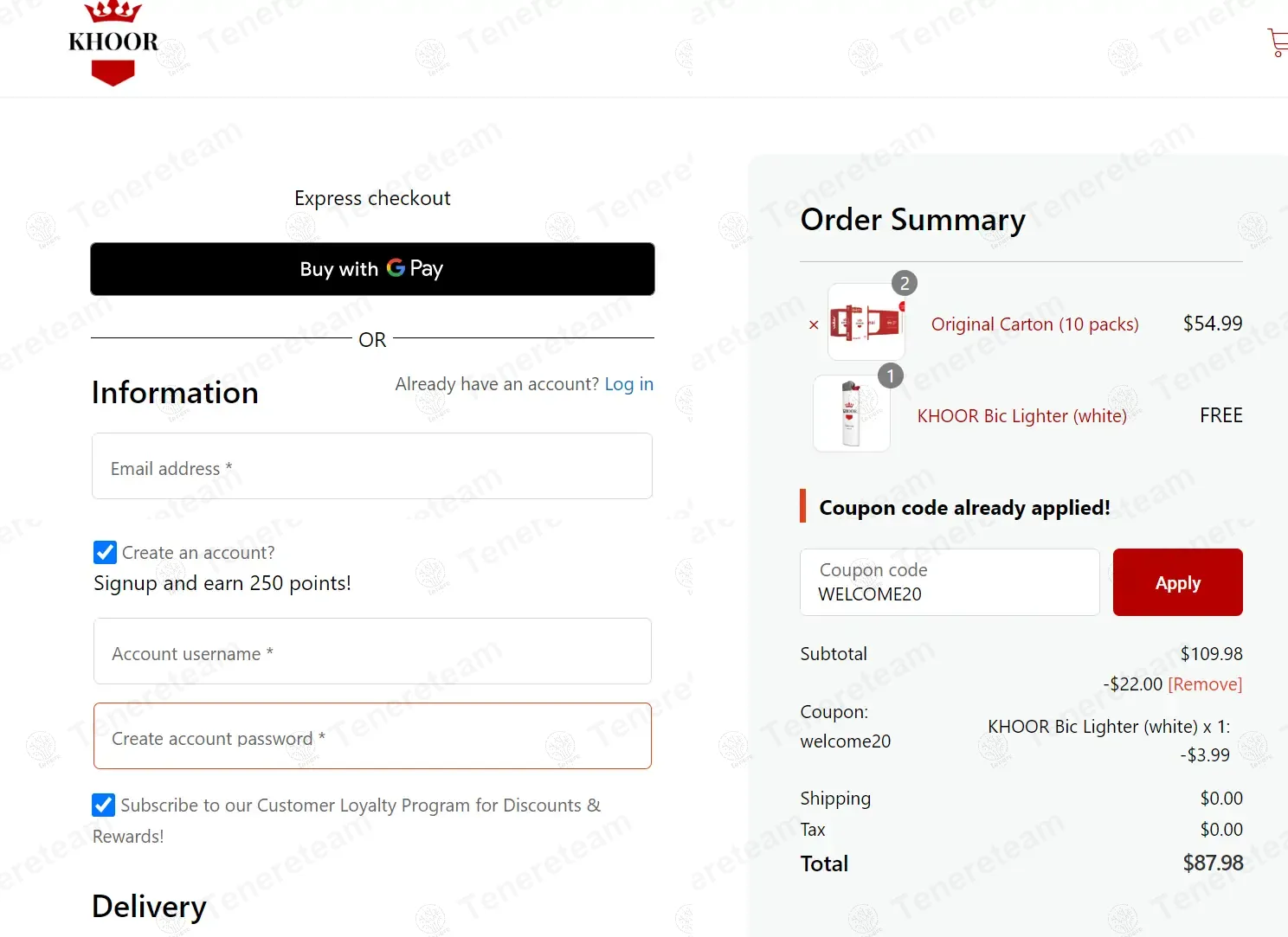Uncheck the Create an account checkbox
The width and height of the screenshot is (1288, 937).
105,552
